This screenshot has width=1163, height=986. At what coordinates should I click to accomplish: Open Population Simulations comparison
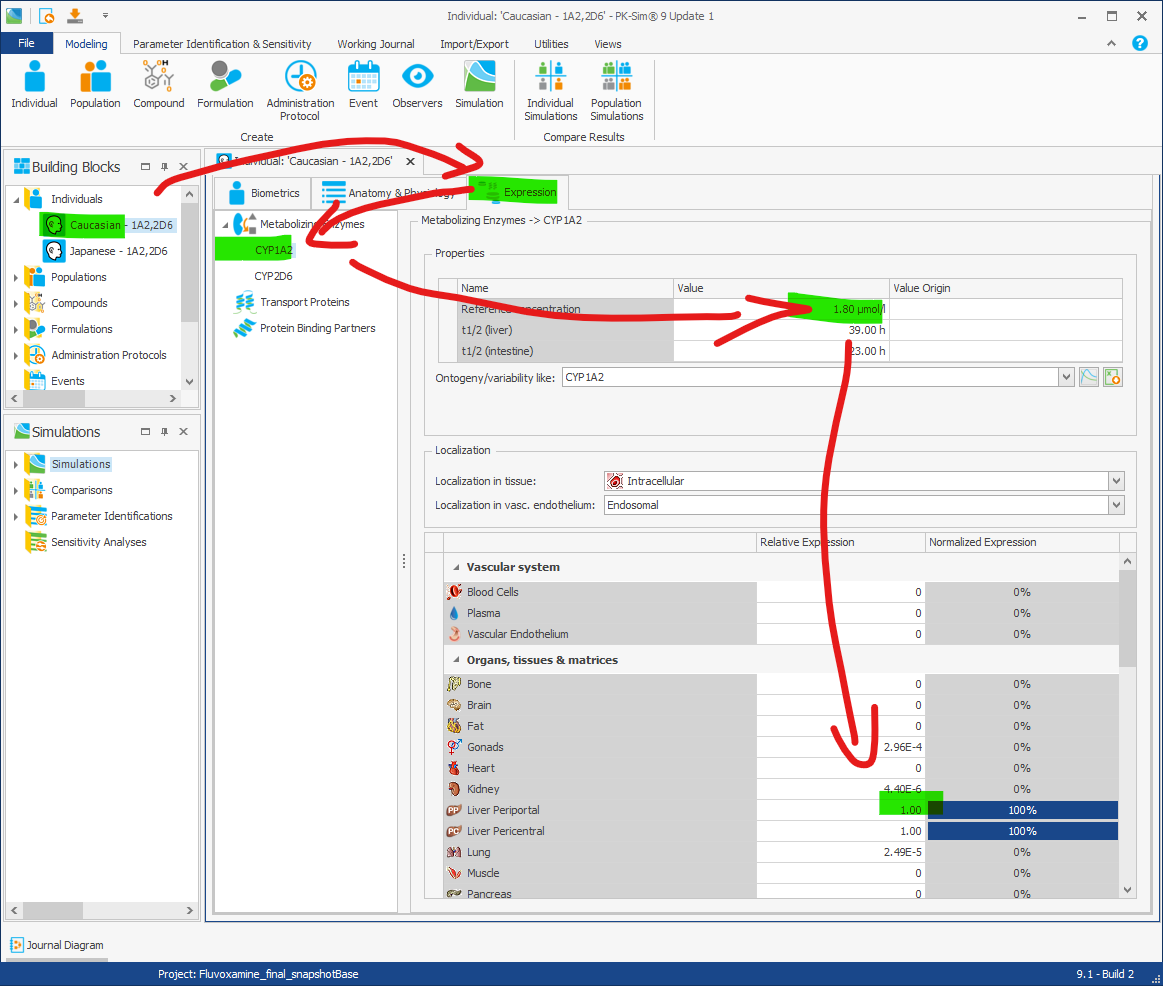616,90
